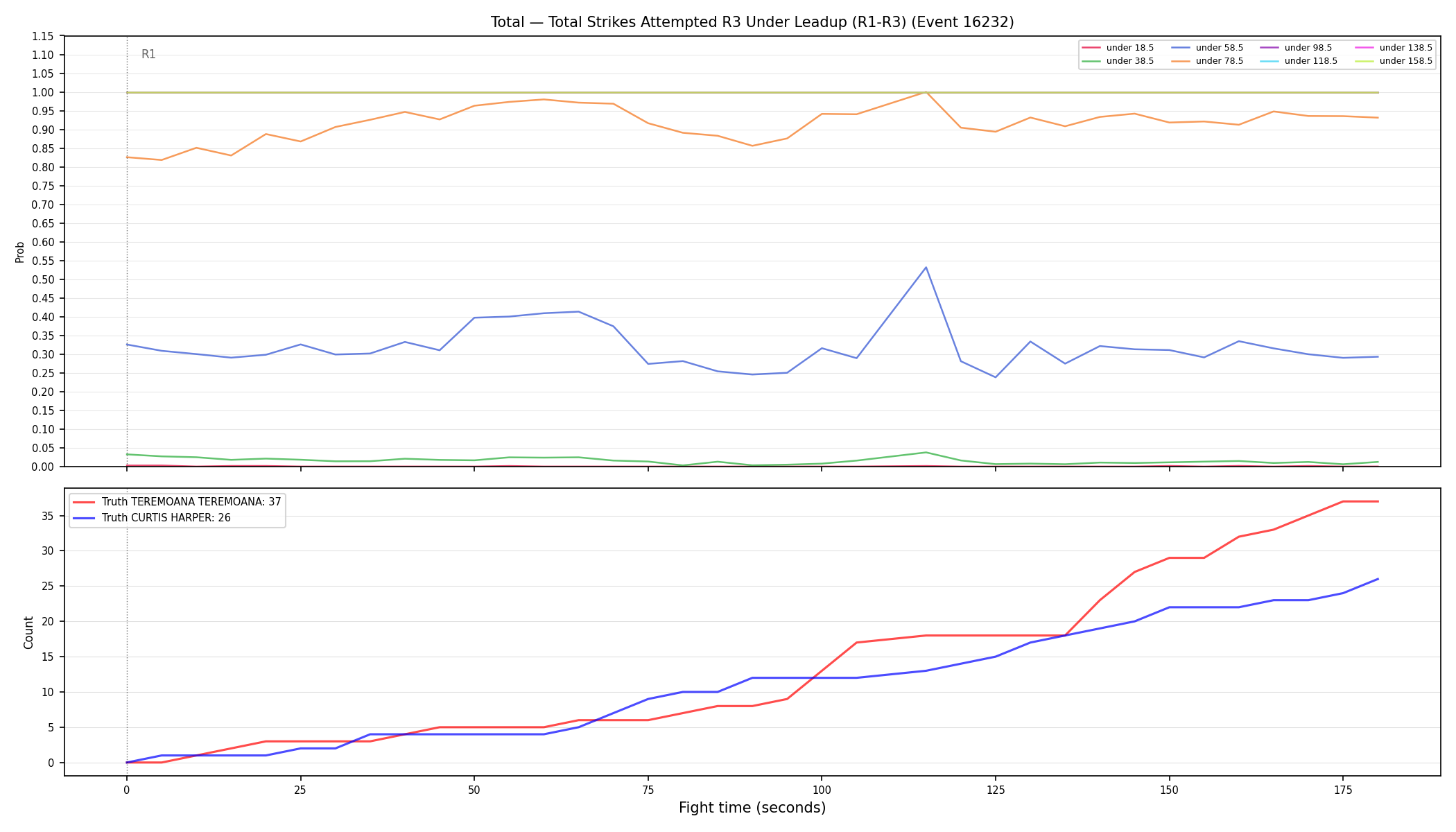Viewport: 1456px width, 832px height.
Task: Click the 0.55 tick on the Prob axis
Action: click(43, 261)
